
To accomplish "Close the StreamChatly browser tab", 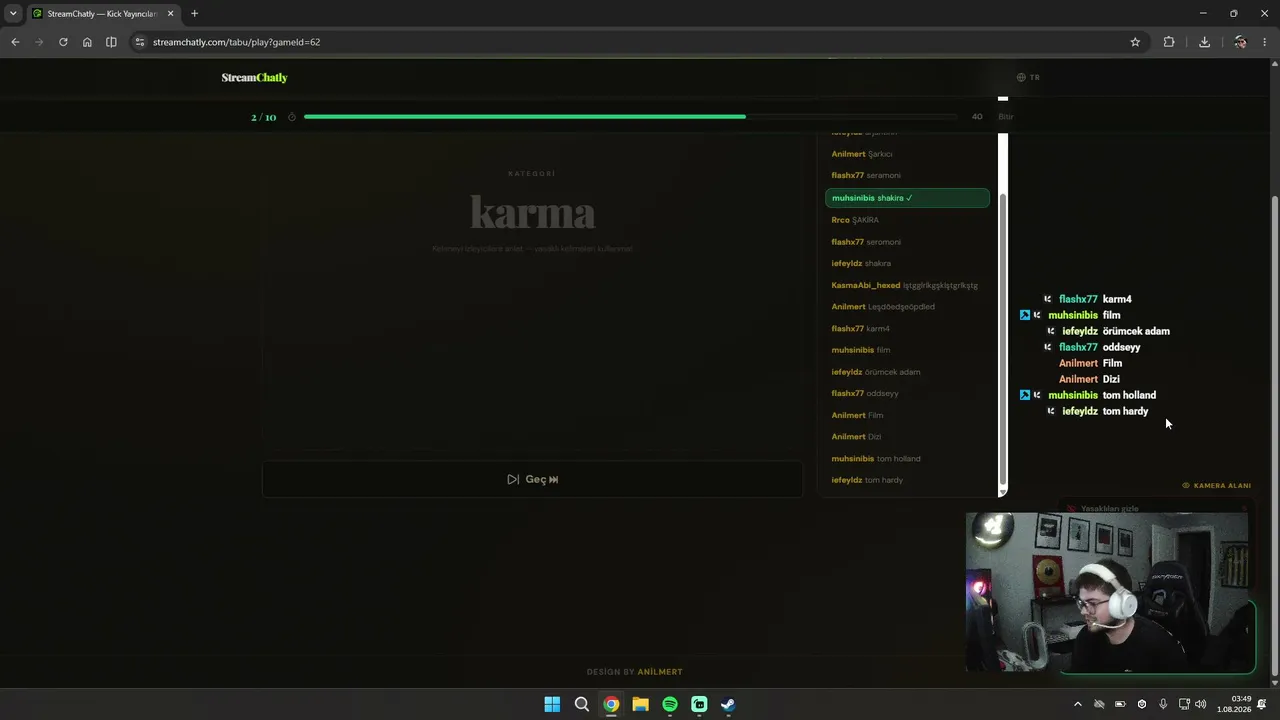I will tap(170, 14).
